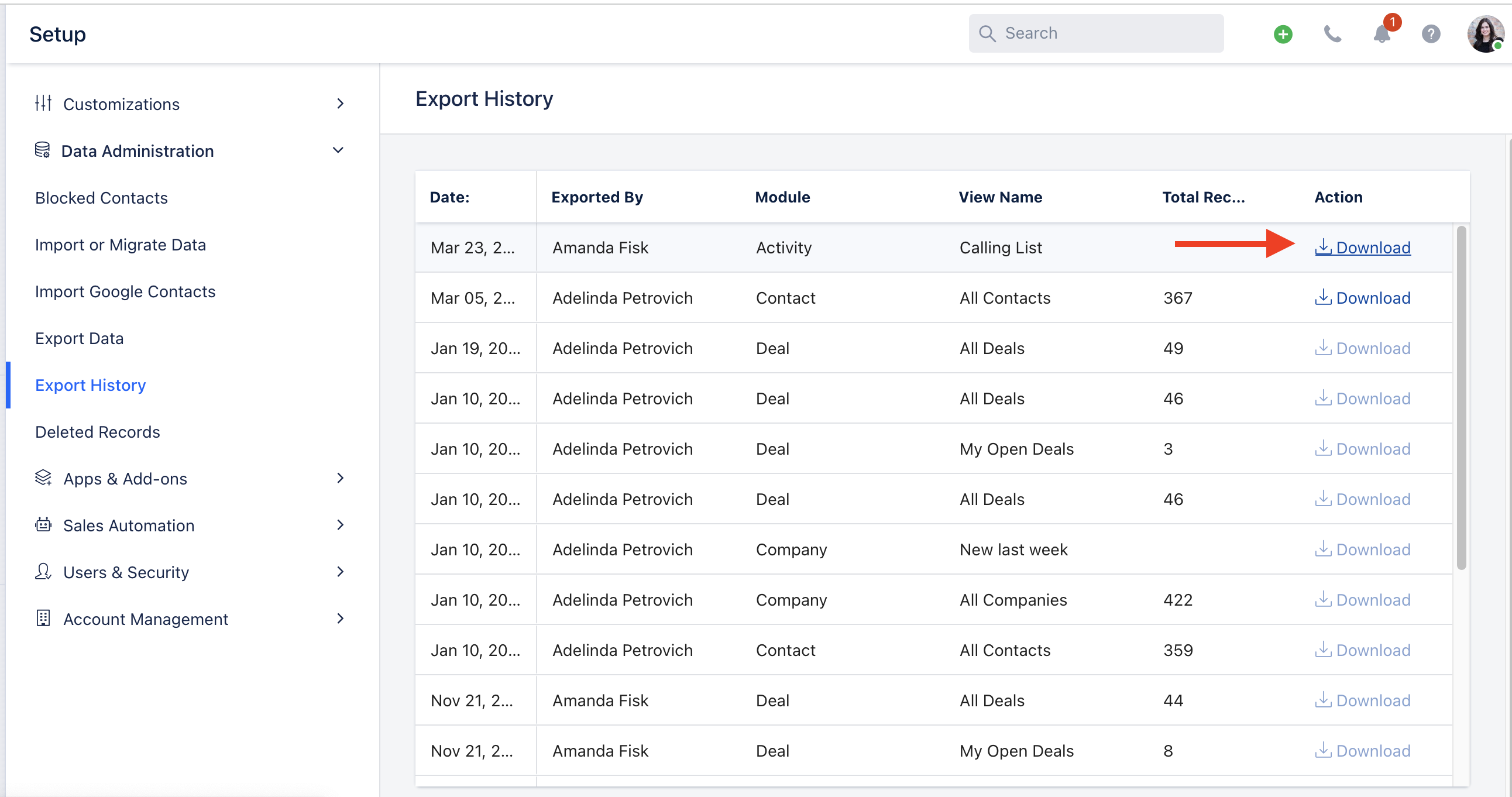The height and width of the screenshot is (797, 1512).
Task: Click the Customizations label in sidebar
Action: pos(121,104)
